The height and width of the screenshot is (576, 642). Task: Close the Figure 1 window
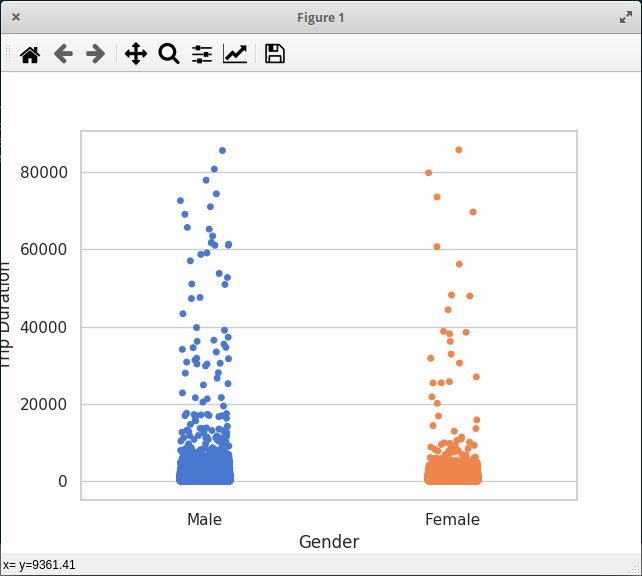click(16, 17)
